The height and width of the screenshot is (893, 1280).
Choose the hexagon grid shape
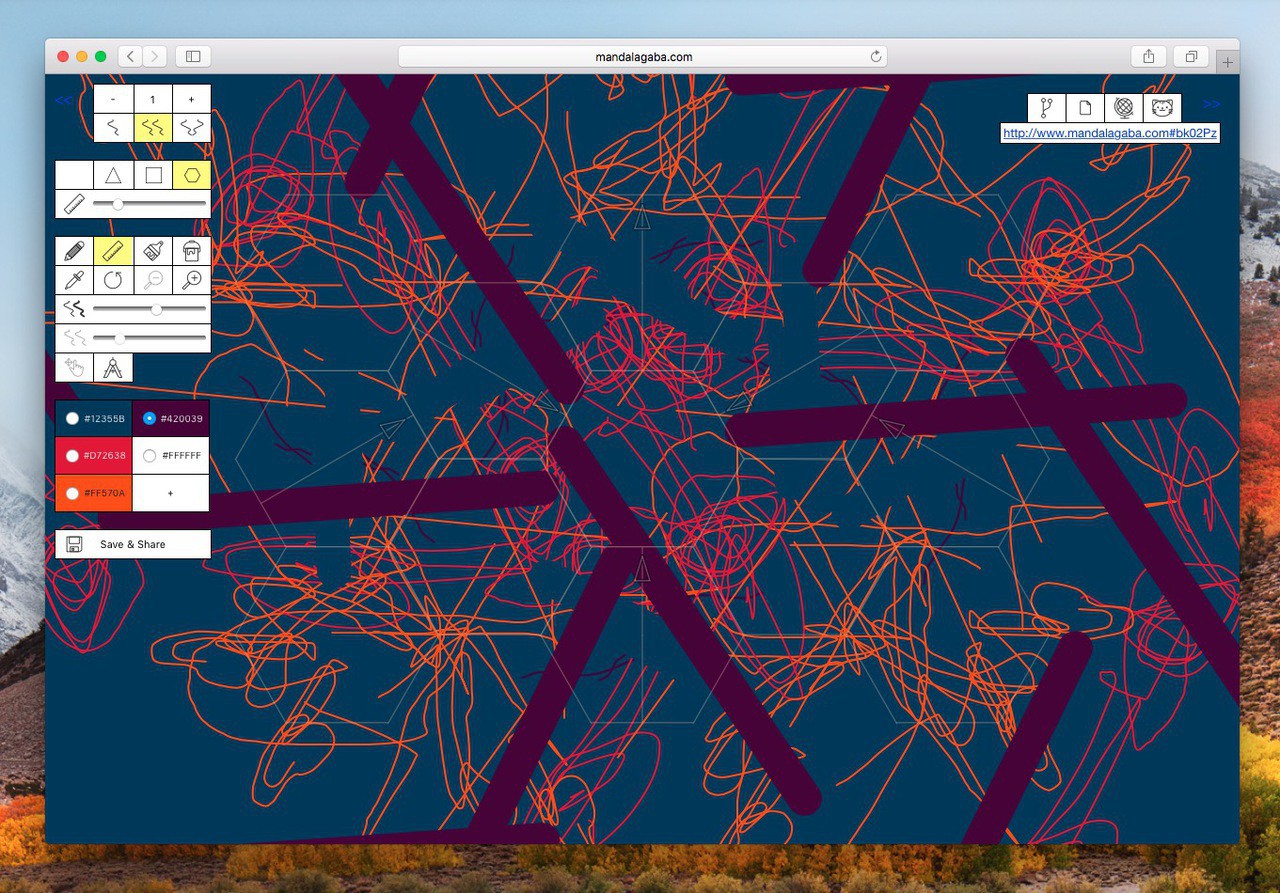click(x=192, y=175)
